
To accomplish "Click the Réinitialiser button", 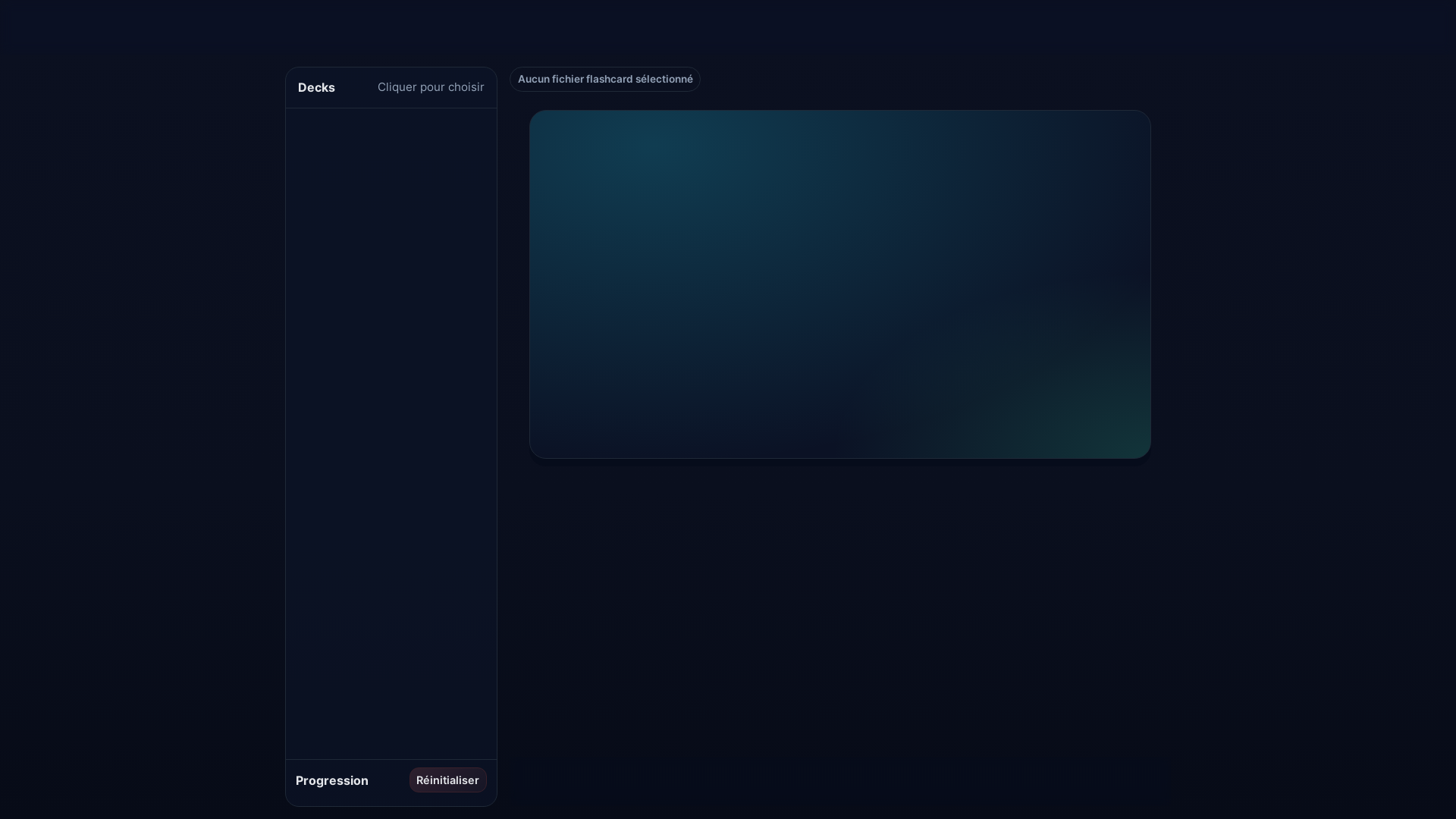I will pyautogui.click(x=447, y=780).
